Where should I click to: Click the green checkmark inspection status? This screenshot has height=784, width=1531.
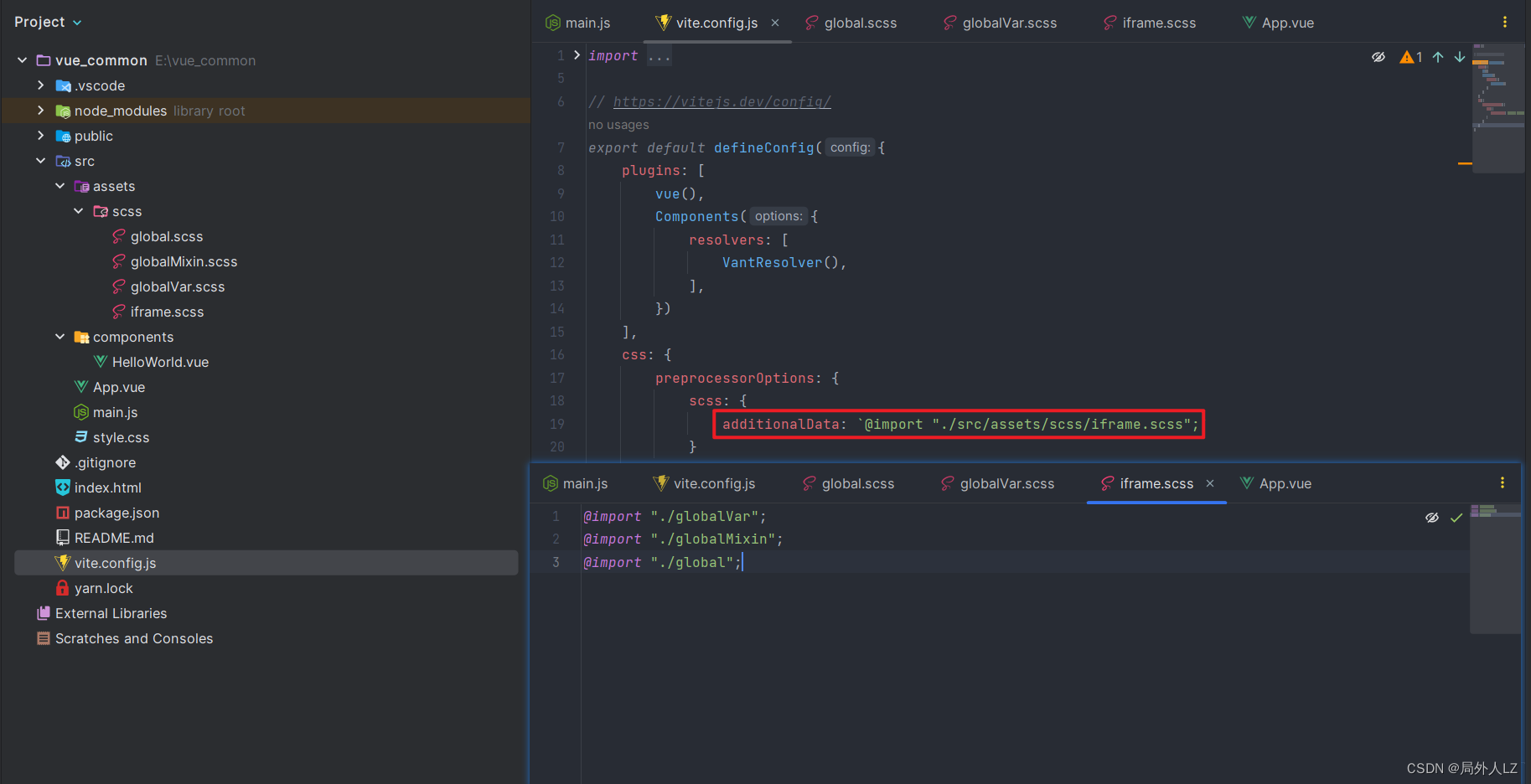[1456, 518]
